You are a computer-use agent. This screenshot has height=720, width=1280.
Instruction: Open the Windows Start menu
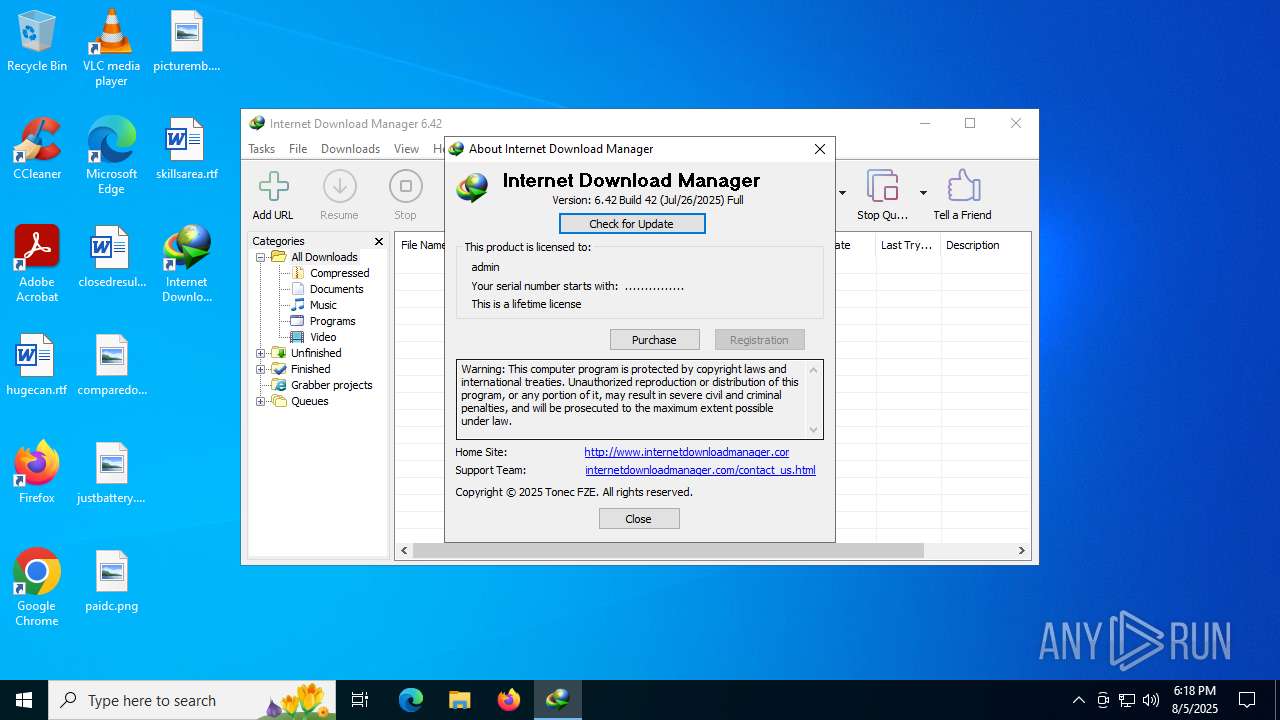coord(24,700)
